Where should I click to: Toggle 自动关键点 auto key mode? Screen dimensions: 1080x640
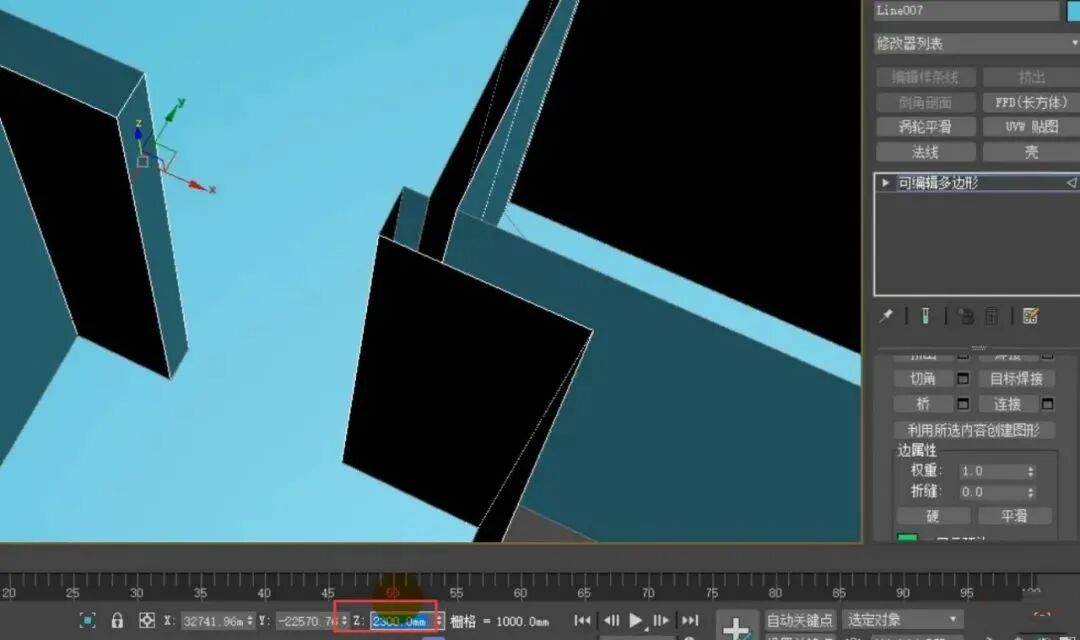[800, 620]
